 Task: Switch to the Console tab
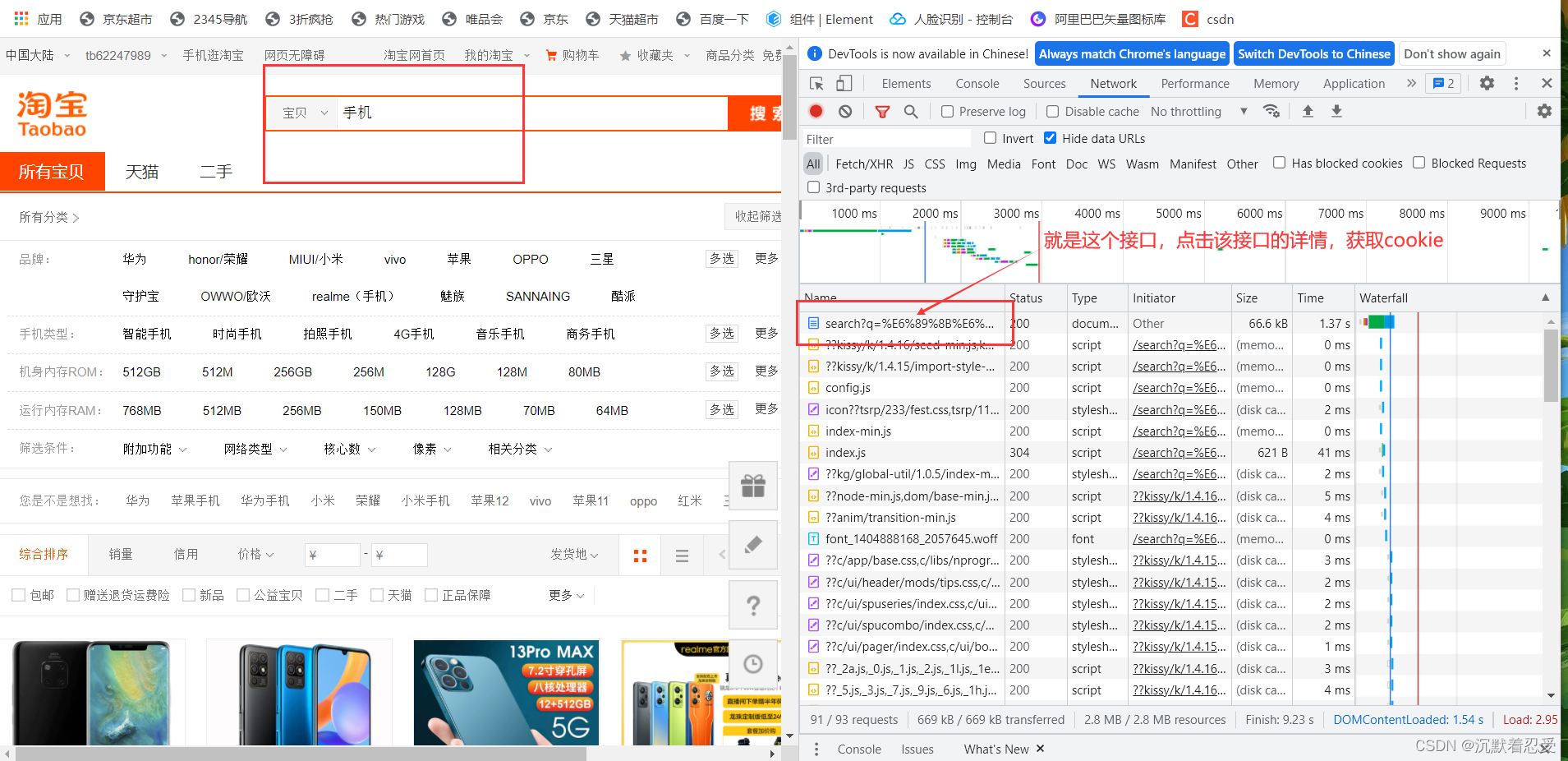coord(977,83)
